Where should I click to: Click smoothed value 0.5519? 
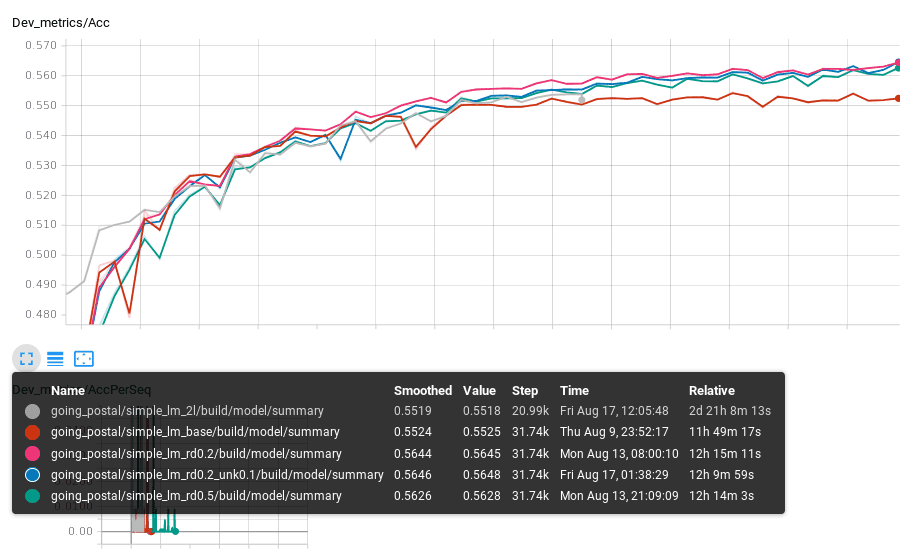(413, 411)
